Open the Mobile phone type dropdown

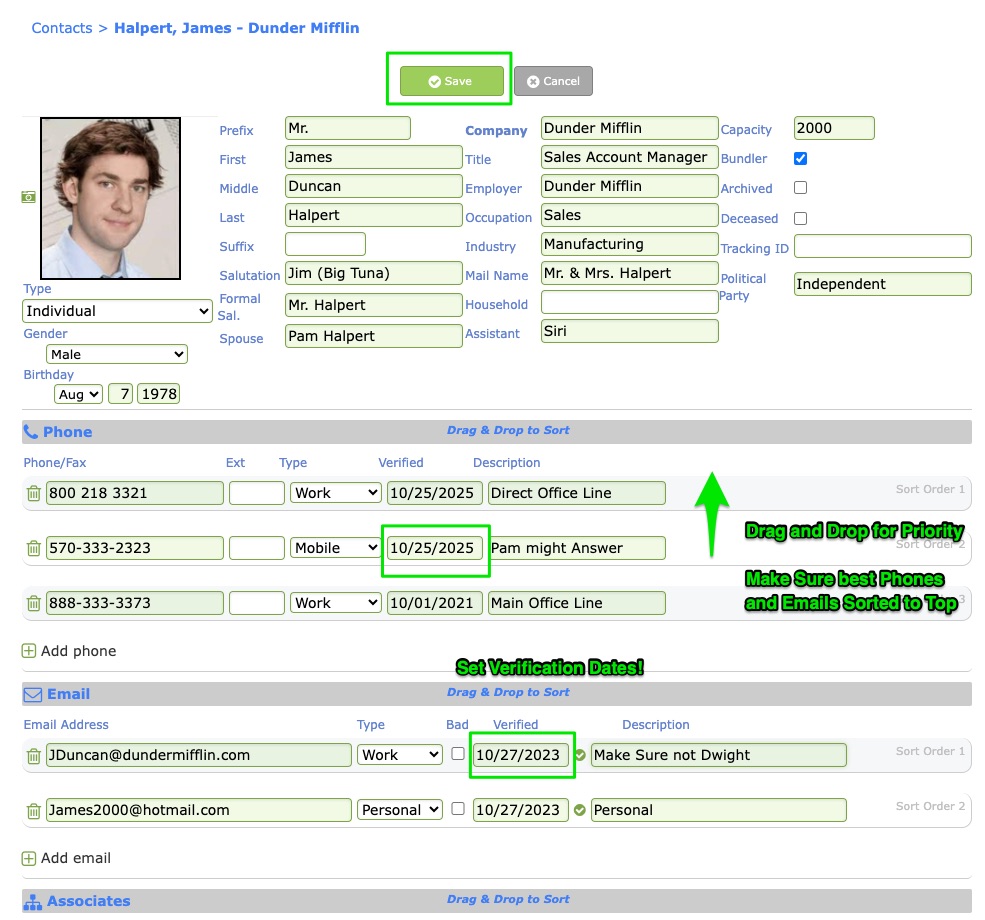pyautogui.click(x=335, y=548)
